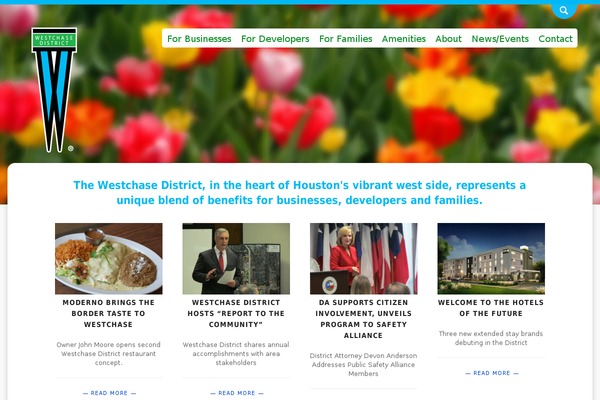
Task: Click the search magnifier icon
Action: point(564,11)
